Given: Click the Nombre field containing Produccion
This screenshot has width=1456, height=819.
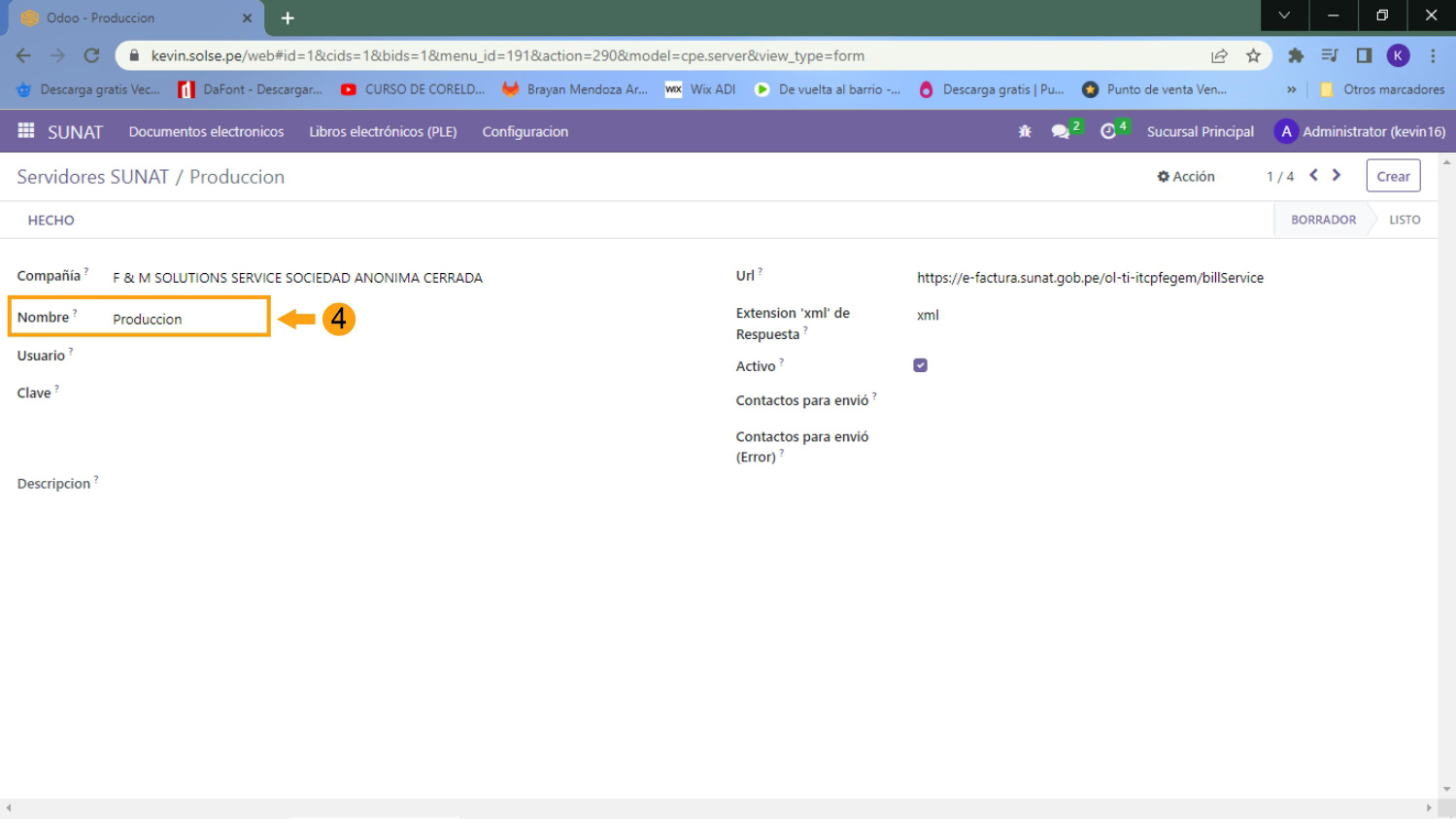Looking at the screenshot, I should click(185, 319).
